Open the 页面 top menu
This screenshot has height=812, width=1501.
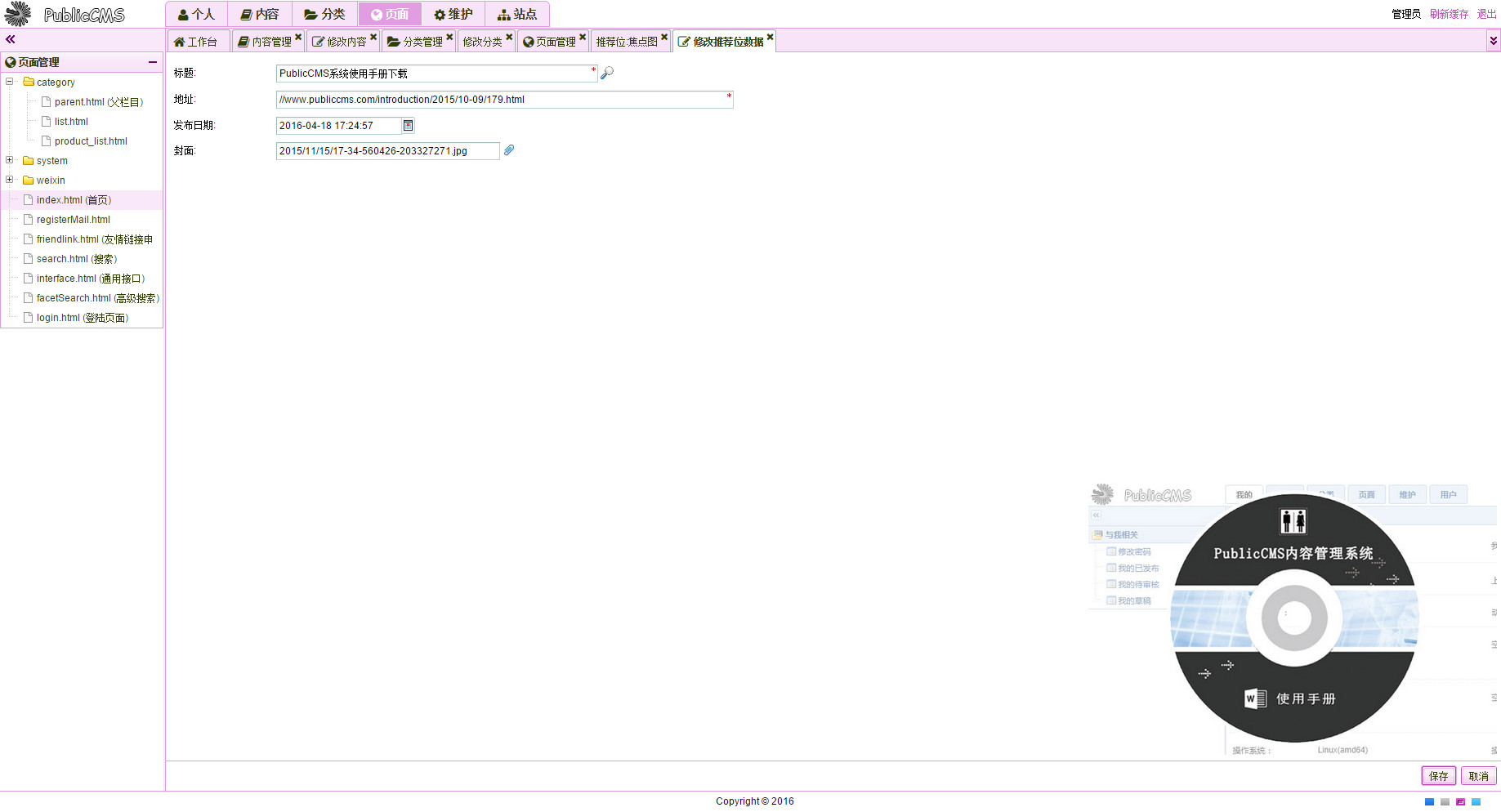click(390, 14)
